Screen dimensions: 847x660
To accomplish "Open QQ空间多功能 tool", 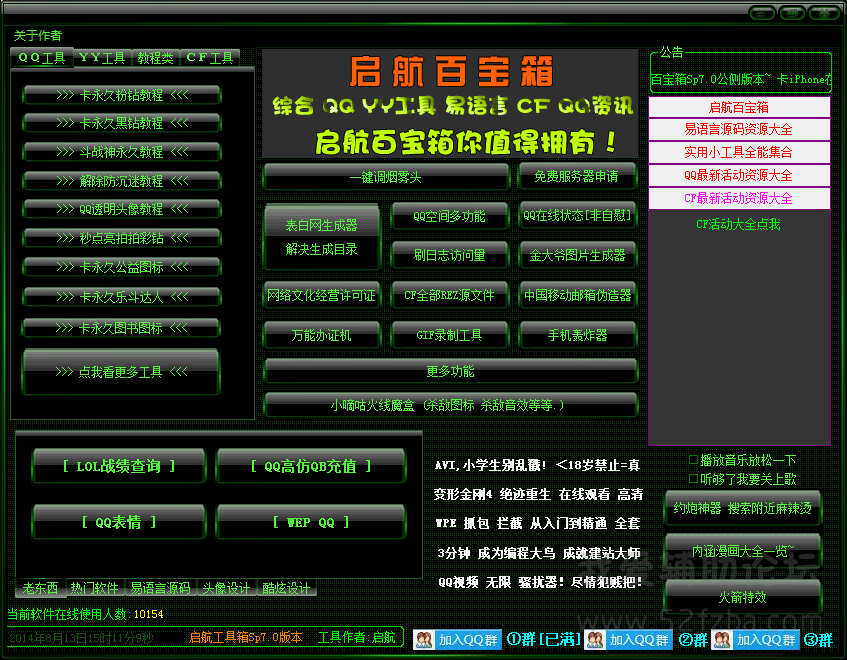I will pyautogui.click(x=449, y=216).
